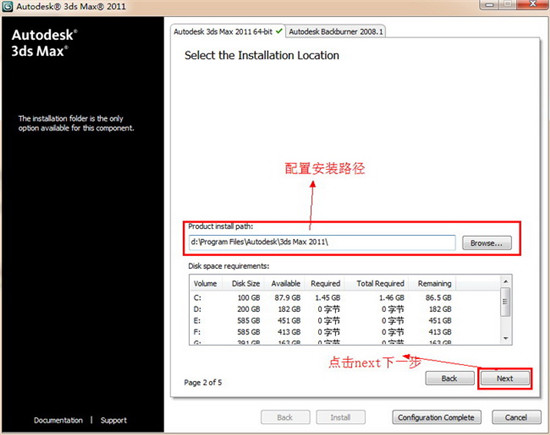Click the Next button on page 2
The height and width of the screenshot is (435, 550).
point(505,379)
